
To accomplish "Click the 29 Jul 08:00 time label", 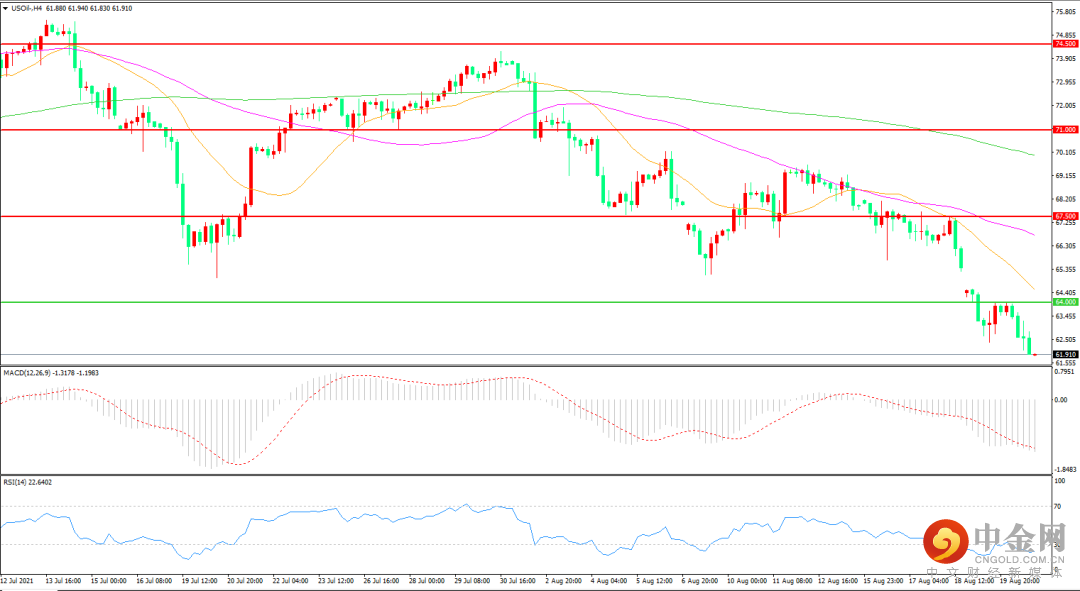I will point(472,581).
